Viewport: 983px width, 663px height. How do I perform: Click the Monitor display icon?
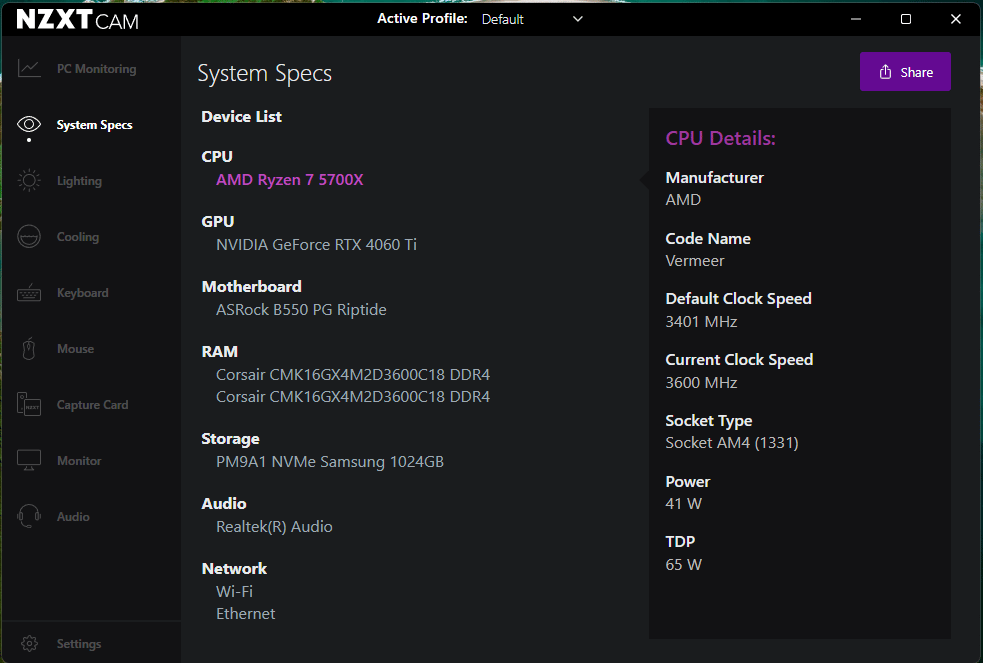[x=29, y=461]
